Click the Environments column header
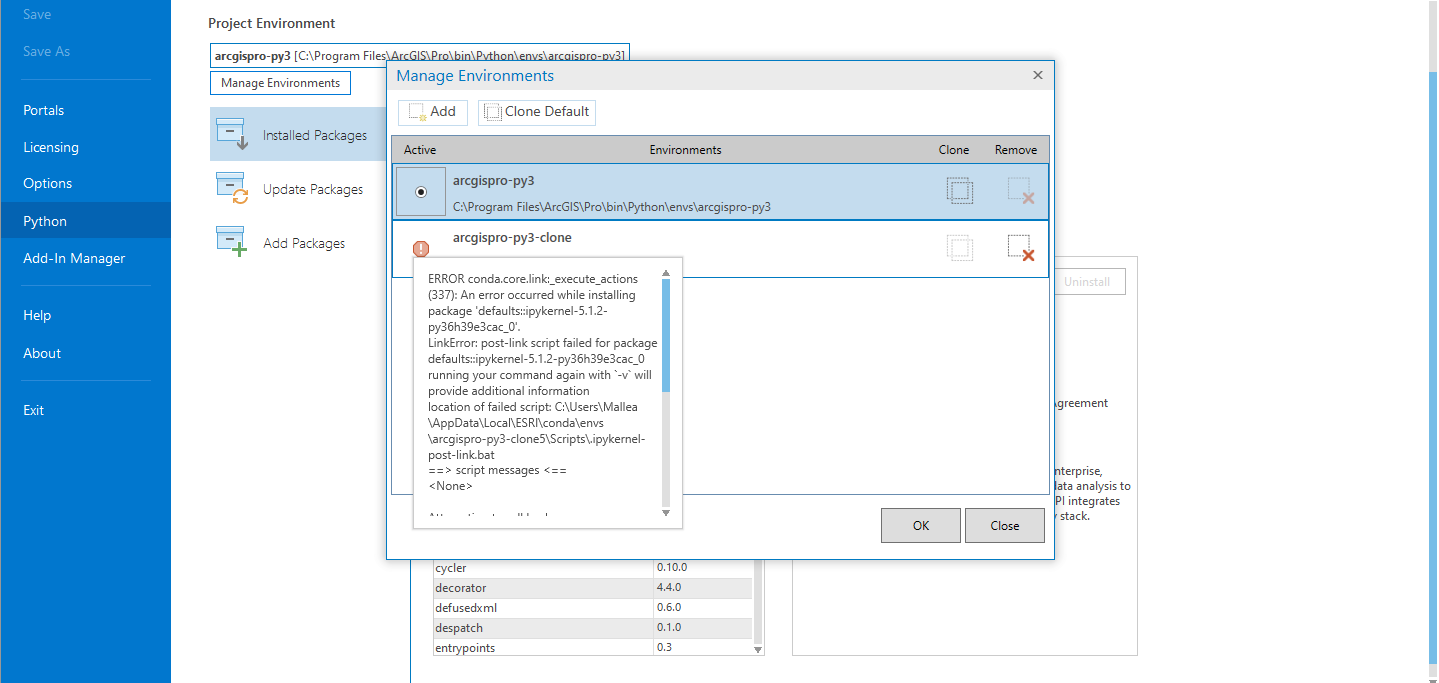This screenshot has height=683, width=1439. click(685, 150)
